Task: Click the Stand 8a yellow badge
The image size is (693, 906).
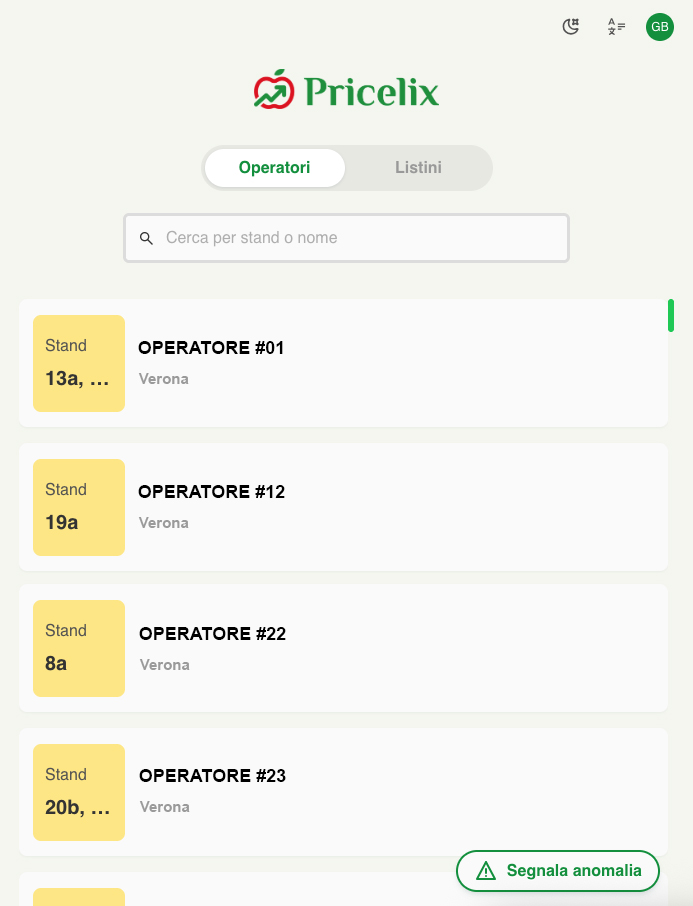Action: pyautogui.click(x=79, y=648)
